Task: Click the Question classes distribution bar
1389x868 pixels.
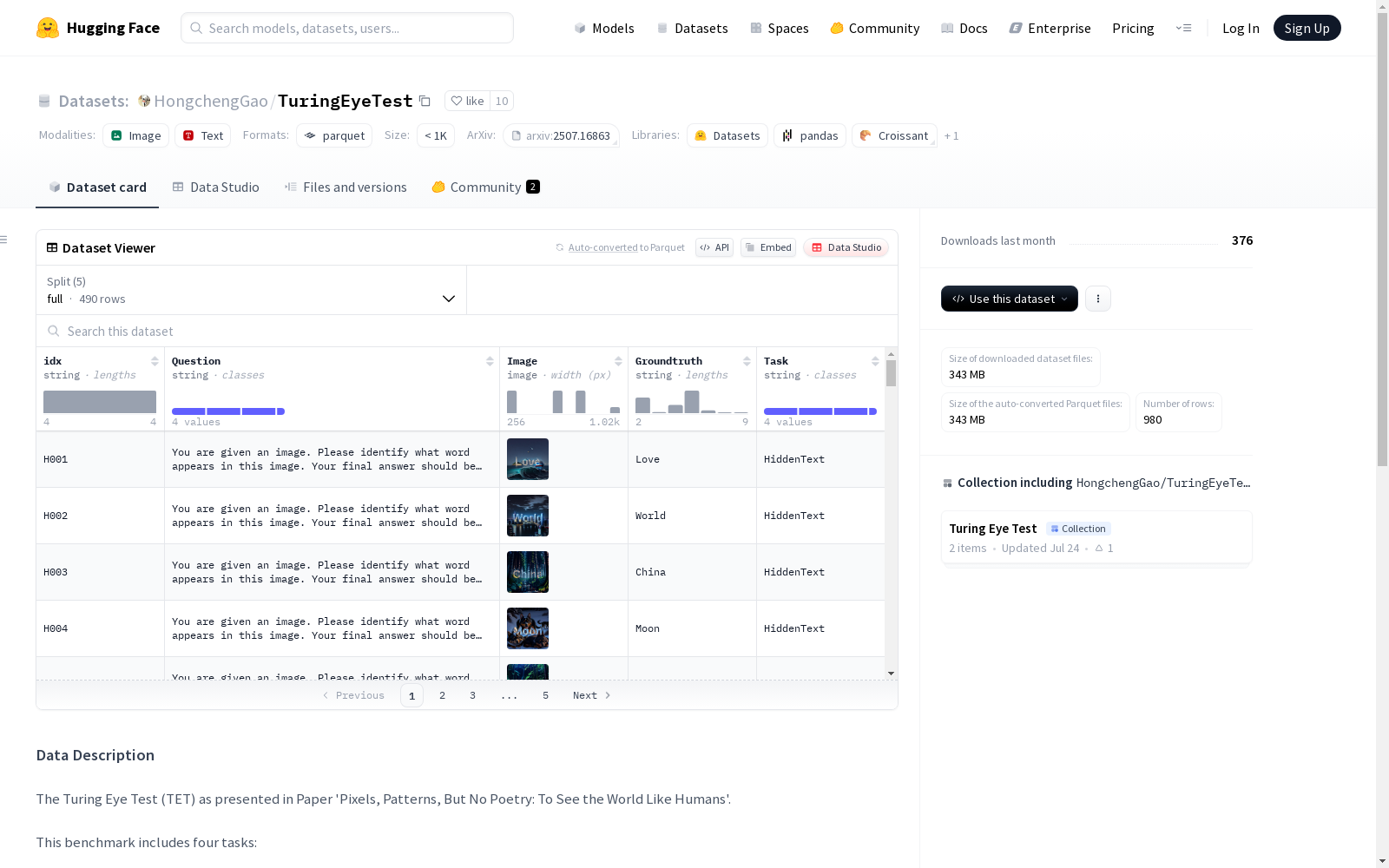Action: click(x=228, y=411)
